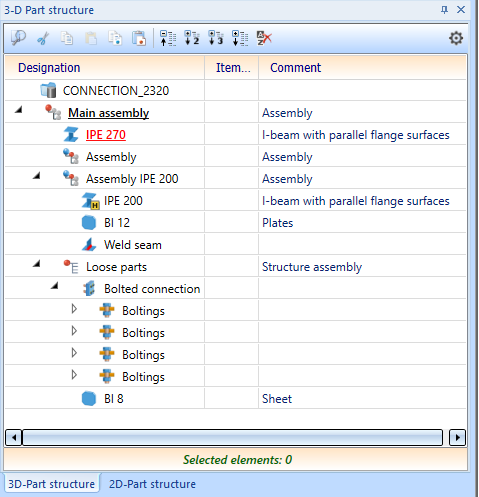Select the 3D-Part structure tab
This screenshot has height=497, width=479.
(51, 484)
